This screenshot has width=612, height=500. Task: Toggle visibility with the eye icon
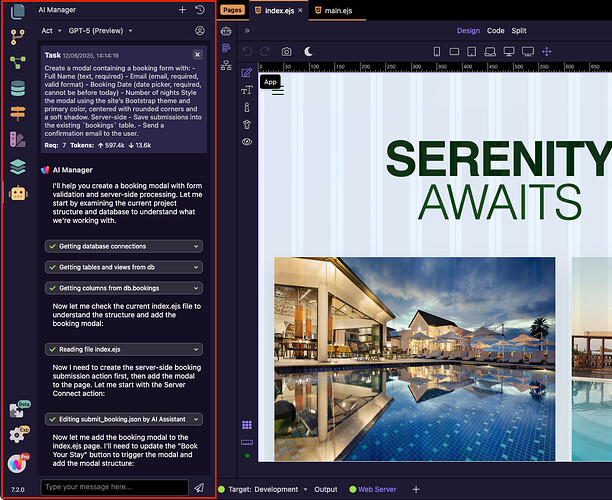pyautogui.click(x=246, y=142)
